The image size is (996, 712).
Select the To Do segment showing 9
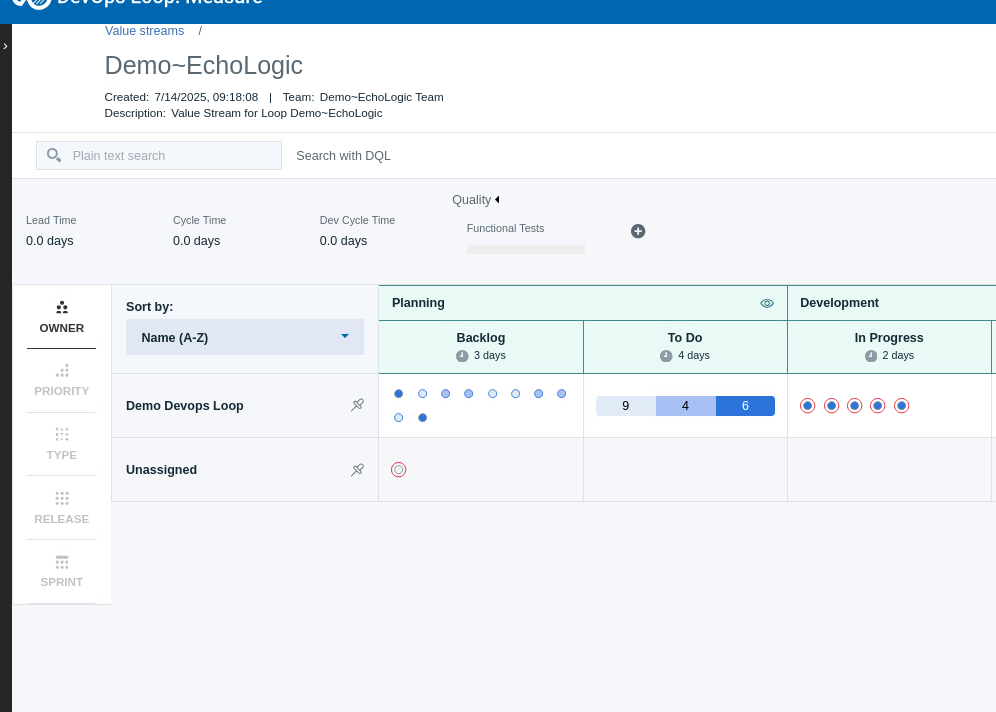(x=626, y=406)
